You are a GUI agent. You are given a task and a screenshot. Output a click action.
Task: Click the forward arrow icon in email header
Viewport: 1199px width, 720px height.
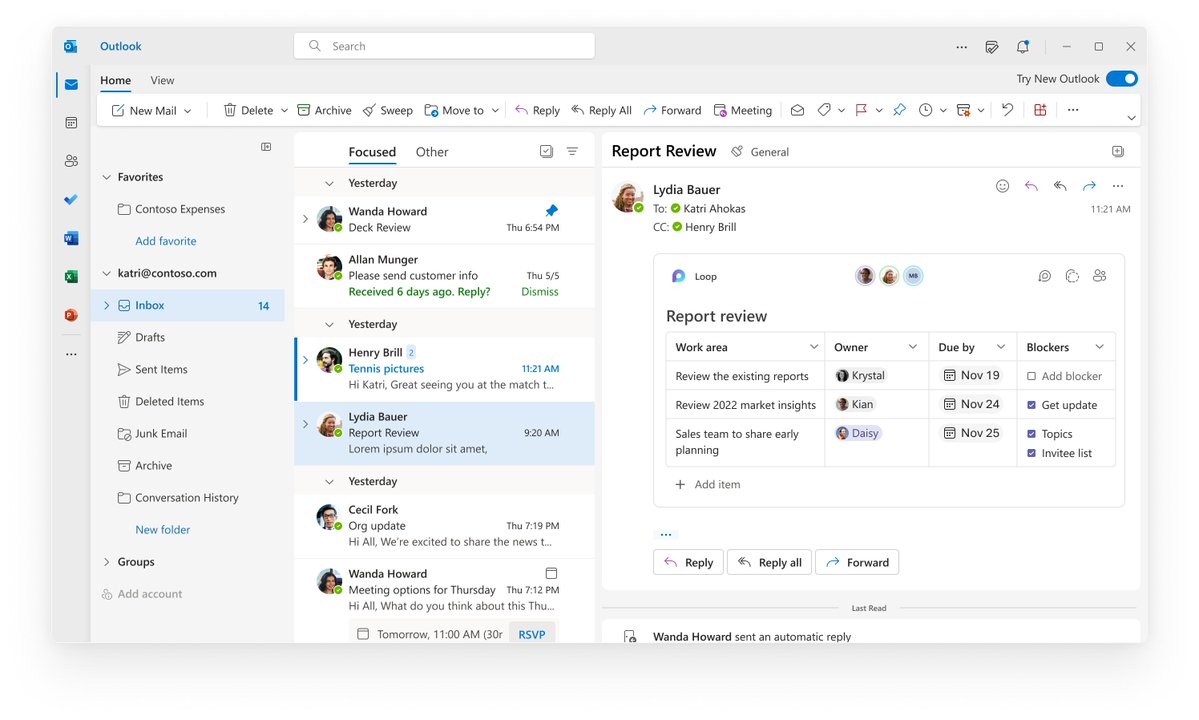(x=1089, y=186)
